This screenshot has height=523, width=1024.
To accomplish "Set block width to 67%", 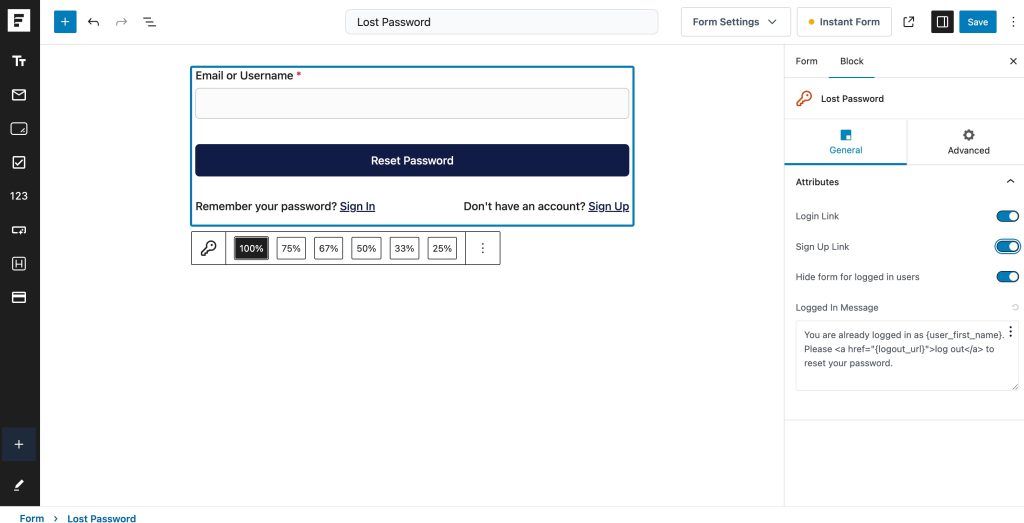I will (328, 248).
